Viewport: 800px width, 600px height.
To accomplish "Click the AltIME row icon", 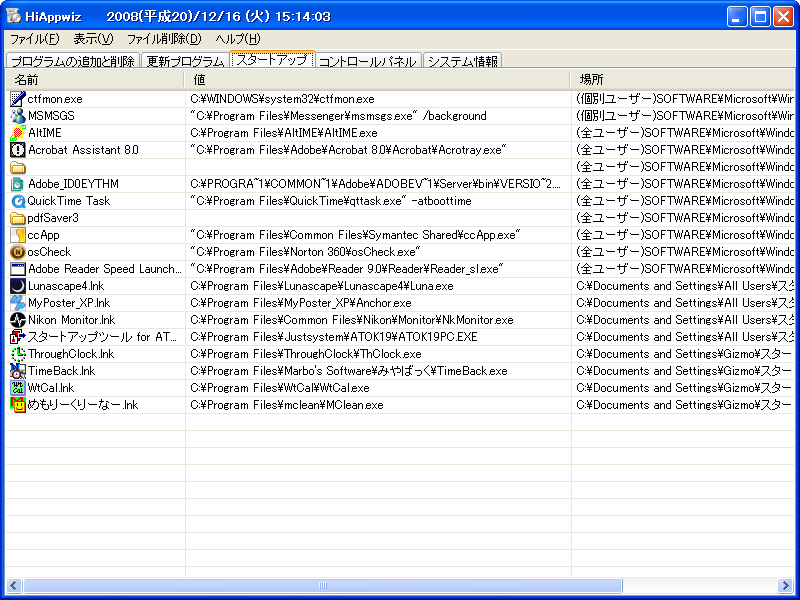I will click(18, 133).
